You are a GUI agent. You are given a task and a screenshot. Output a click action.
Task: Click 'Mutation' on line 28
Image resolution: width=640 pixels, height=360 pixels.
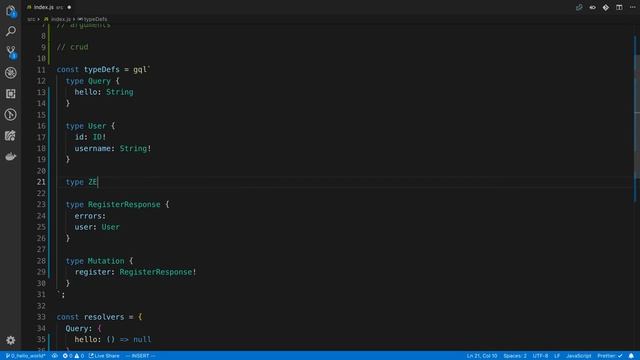pyautogui.click(x=106, y=261)
